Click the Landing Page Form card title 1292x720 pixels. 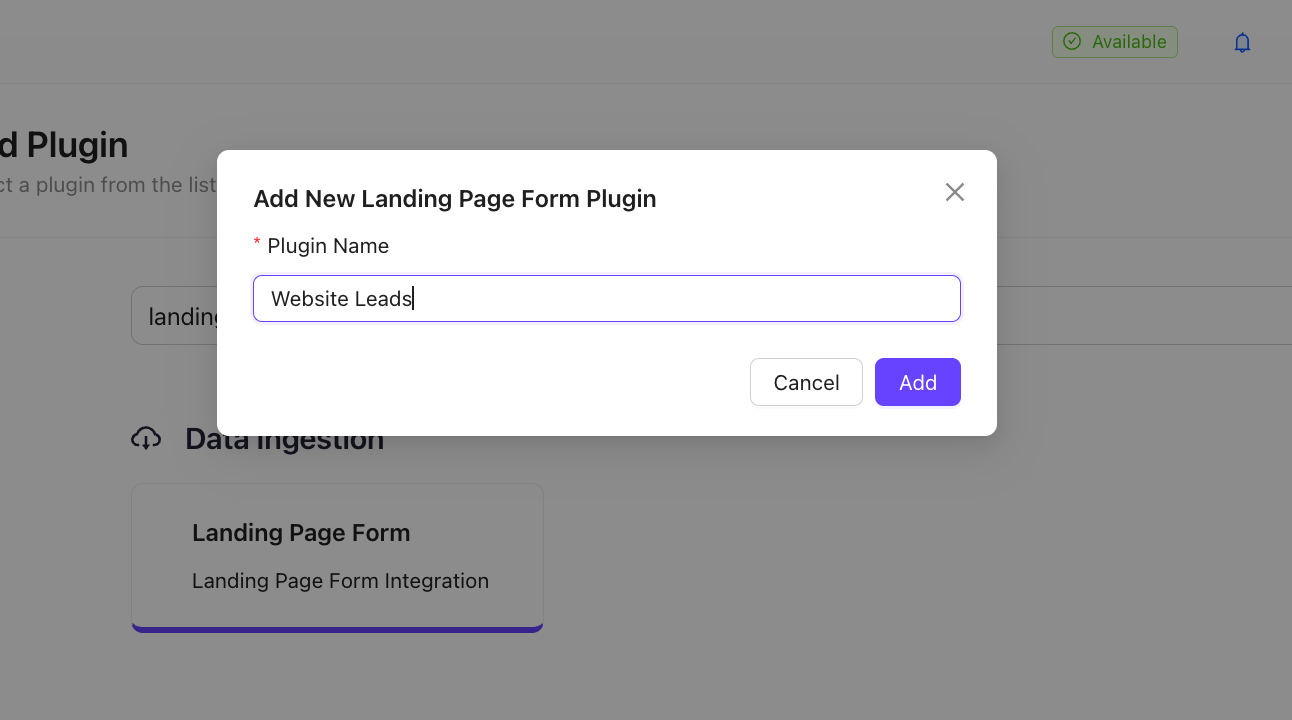click(x=301, y=533)
